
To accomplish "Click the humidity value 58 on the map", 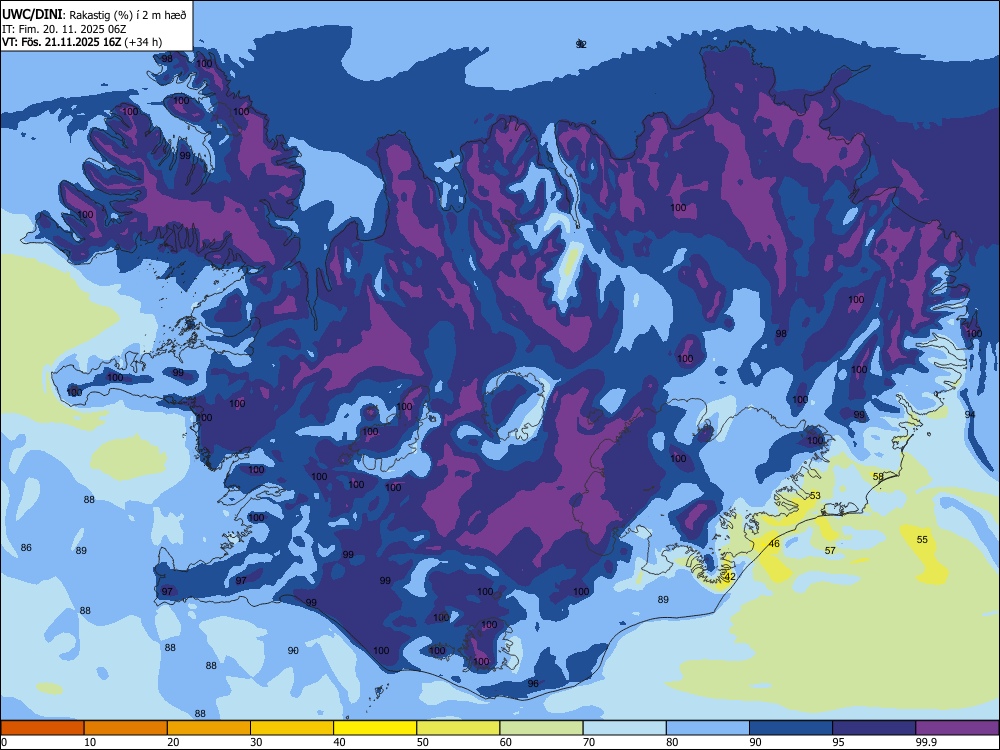I will coord(878,476).
